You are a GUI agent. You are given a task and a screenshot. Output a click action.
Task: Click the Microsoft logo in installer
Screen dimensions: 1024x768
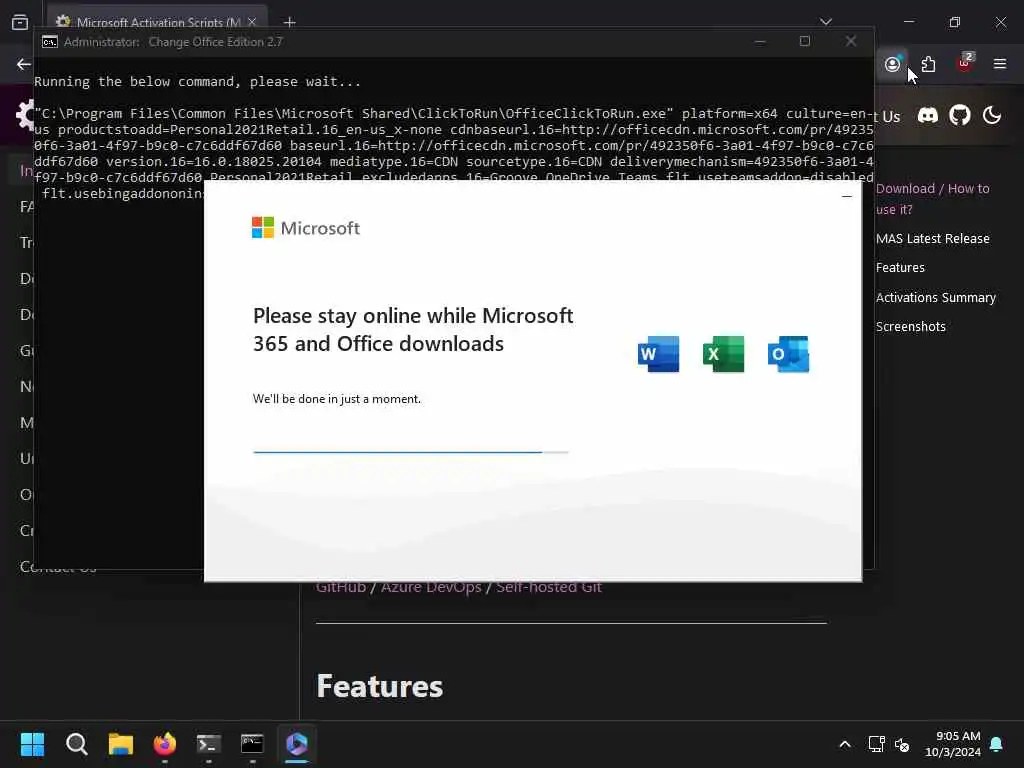click(306, 228)
